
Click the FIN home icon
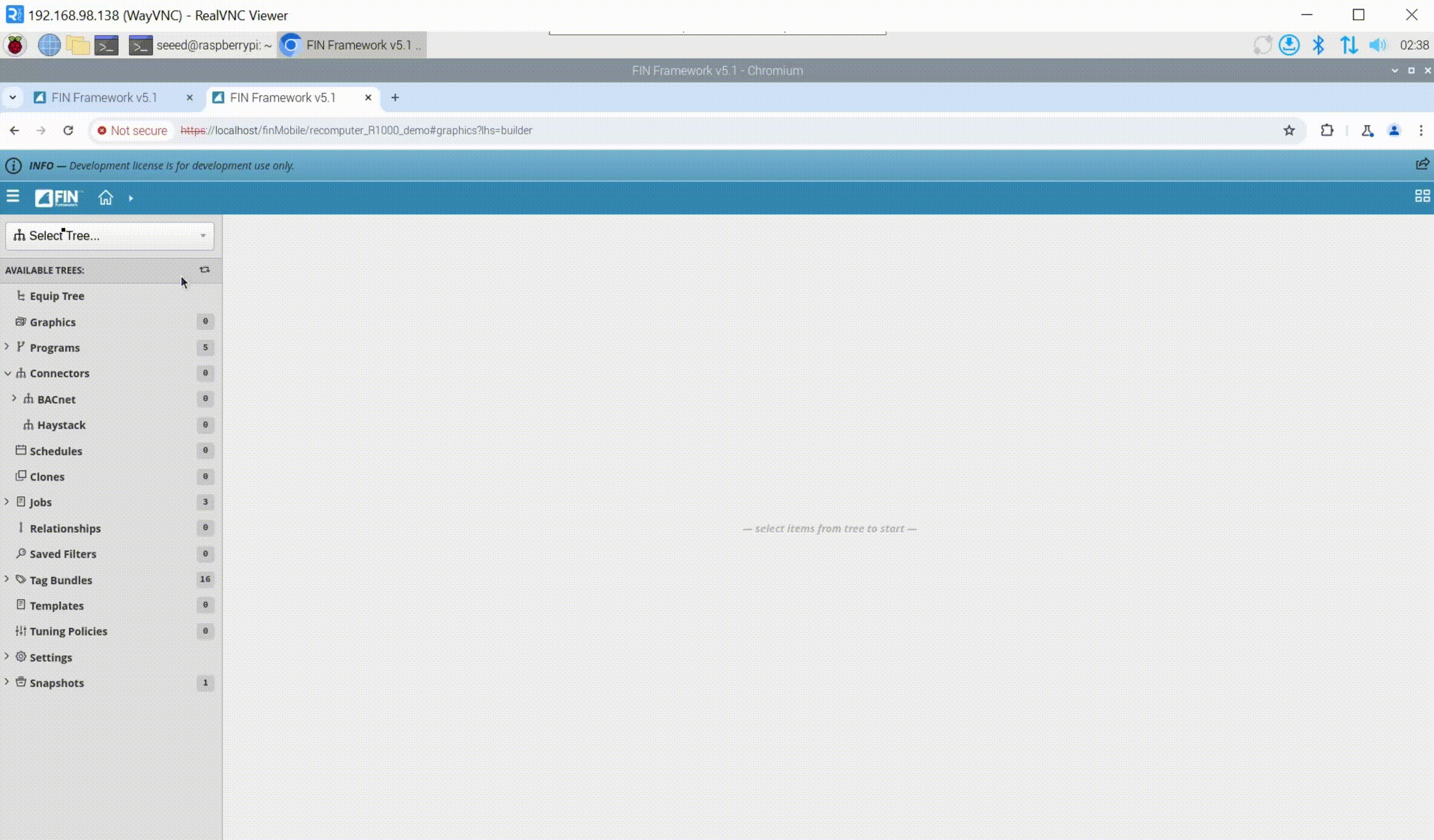(x=106, y=198)
